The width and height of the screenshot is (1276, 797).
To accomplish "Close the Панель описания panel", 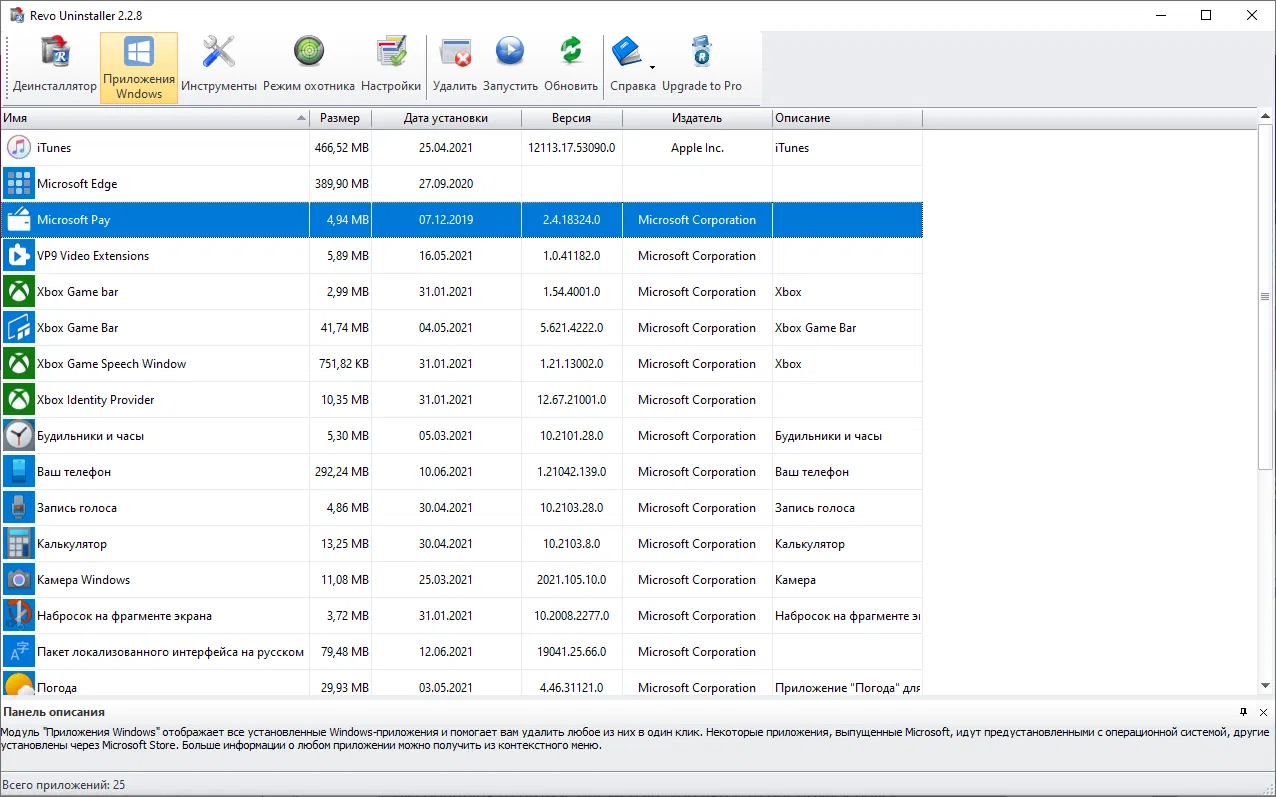I will [1264, 712].
